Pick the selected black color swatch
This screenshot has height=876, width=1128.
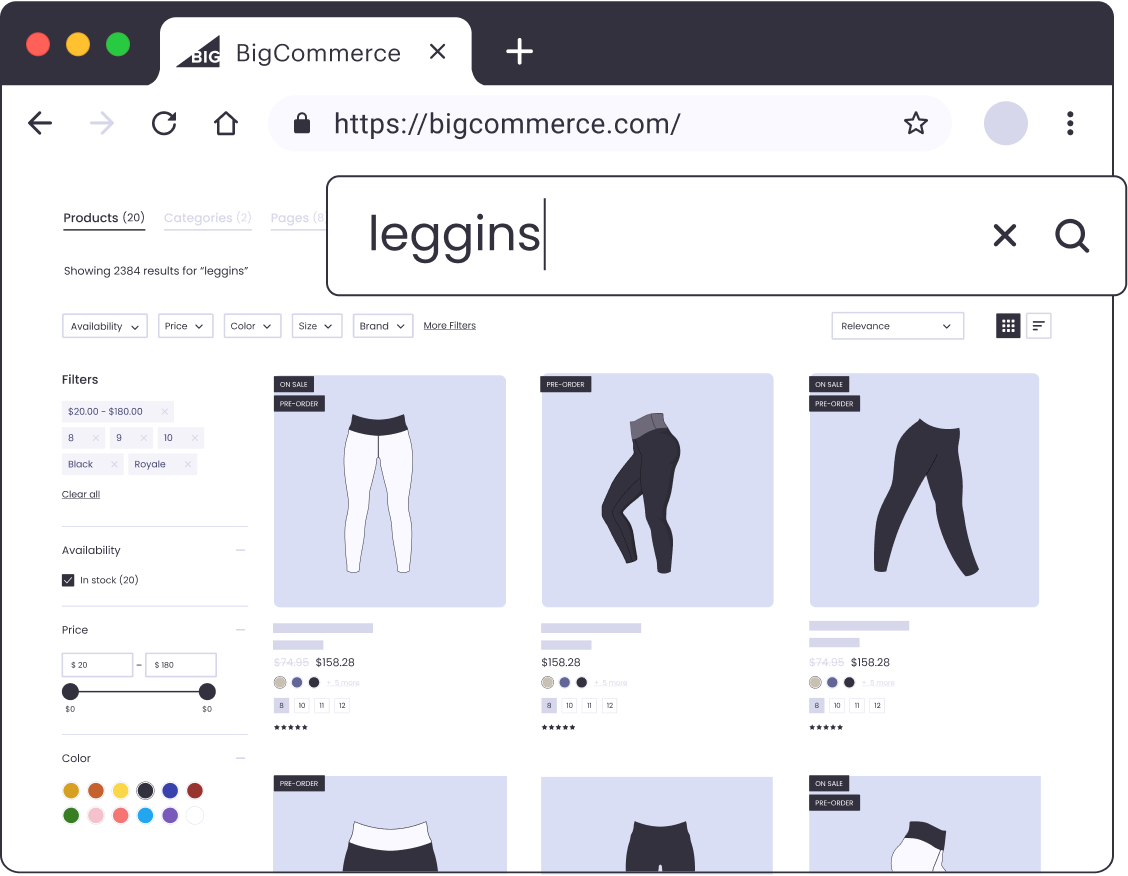coord(145,791)
